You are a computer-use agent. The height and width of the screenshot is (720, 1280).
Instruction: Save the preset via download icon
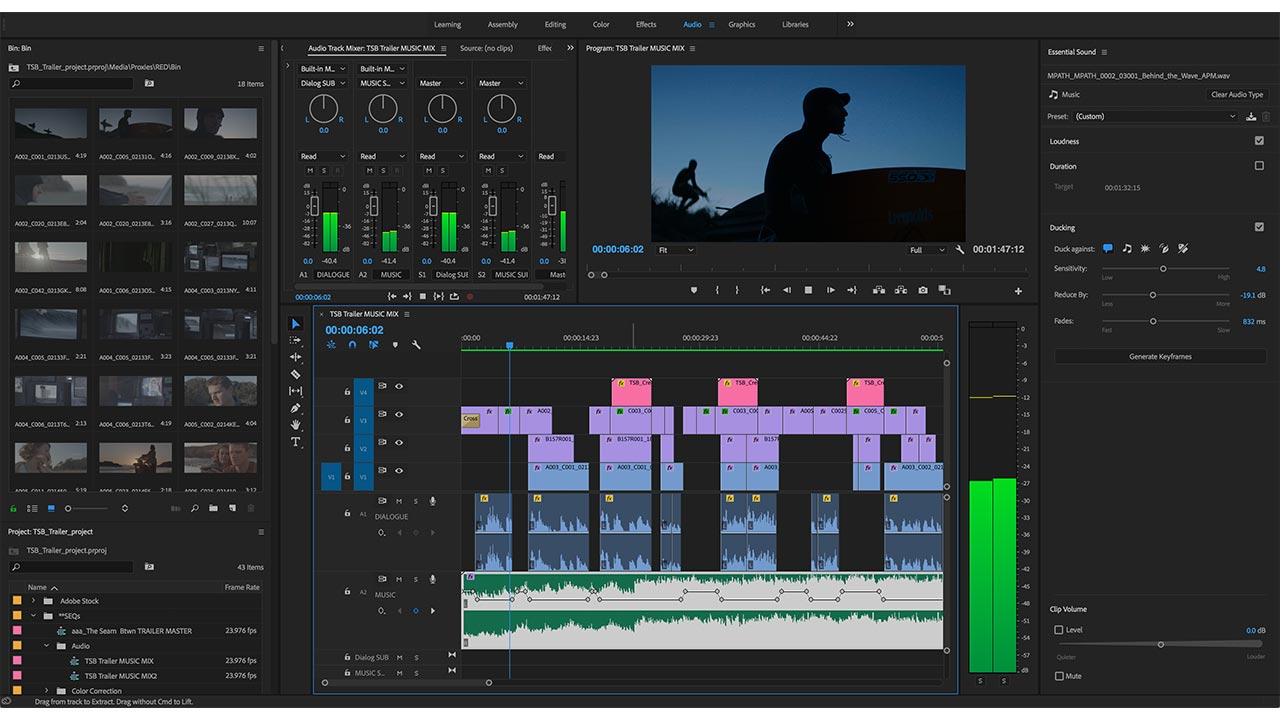click(x=1251, y=117)
